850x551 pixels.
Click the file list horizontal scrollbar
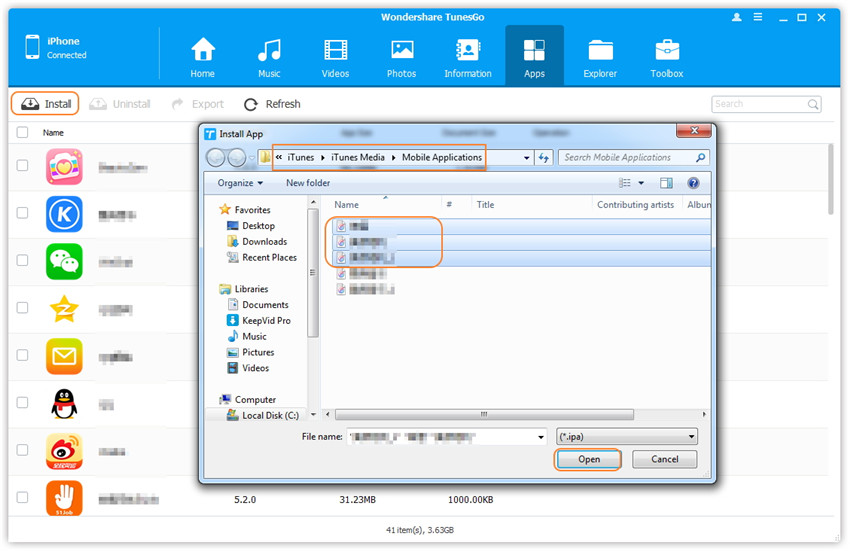point(484,414)
